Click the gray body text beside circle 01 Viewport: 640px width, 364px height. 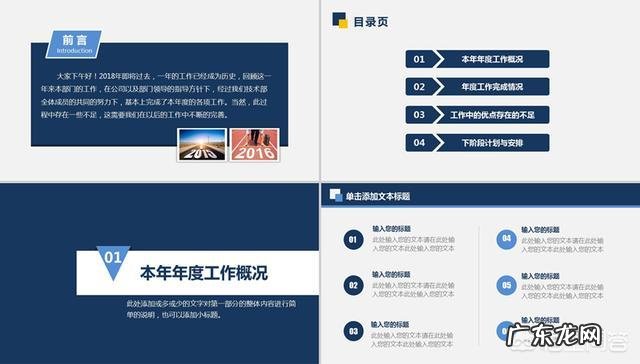tap(413, 244)
